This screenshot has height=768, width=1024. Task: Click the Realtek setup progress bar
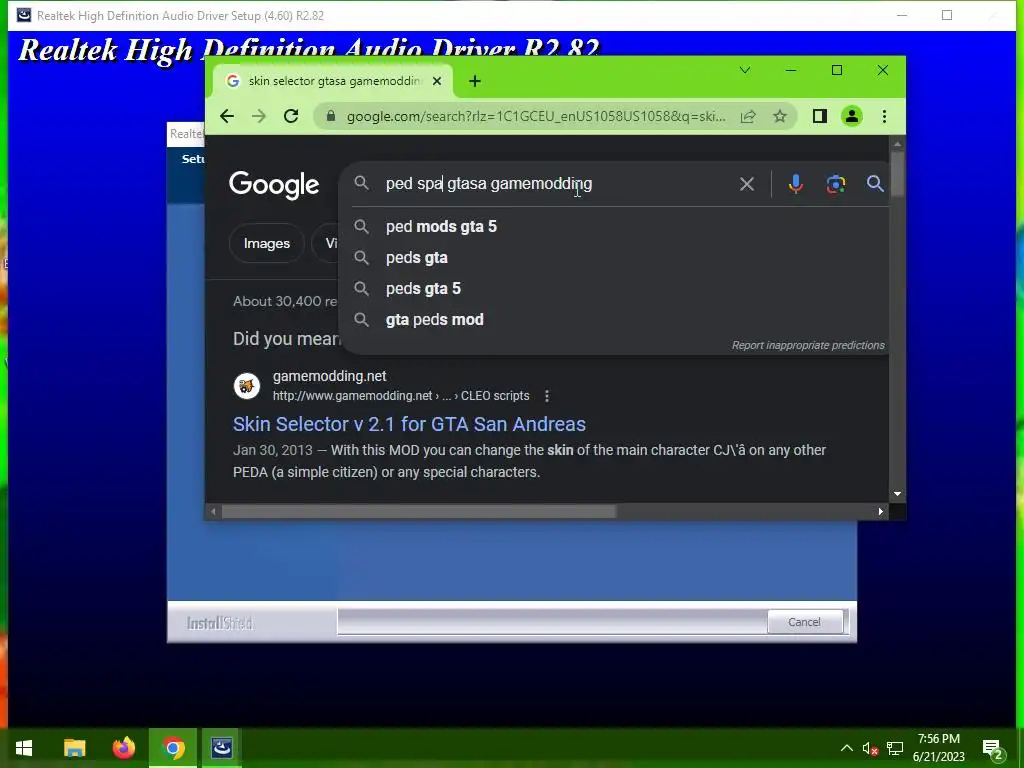[552, 622]
